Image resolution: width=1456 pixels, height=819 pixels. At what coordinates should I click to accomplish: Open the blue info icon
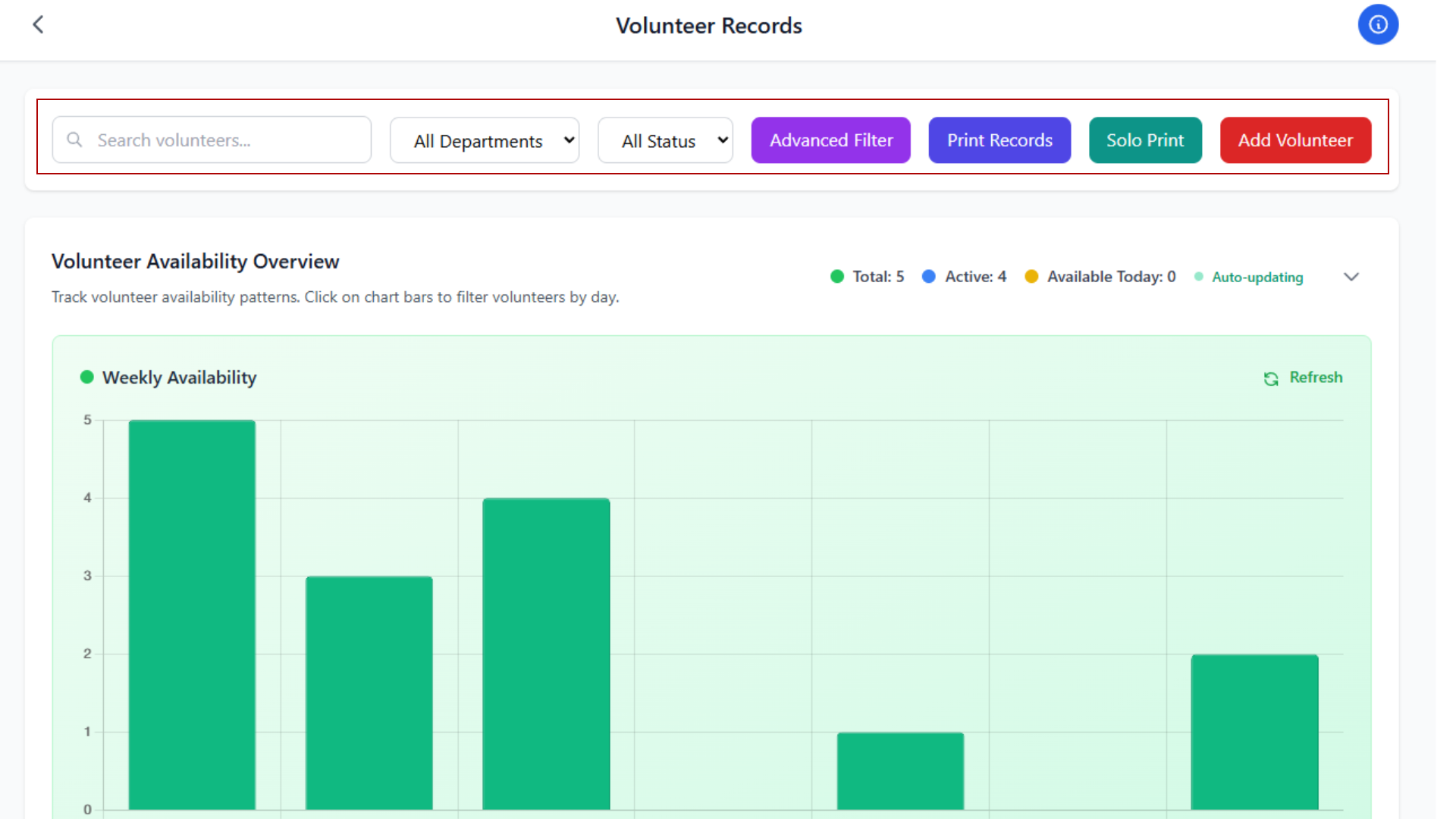(x=1377, y=25)
